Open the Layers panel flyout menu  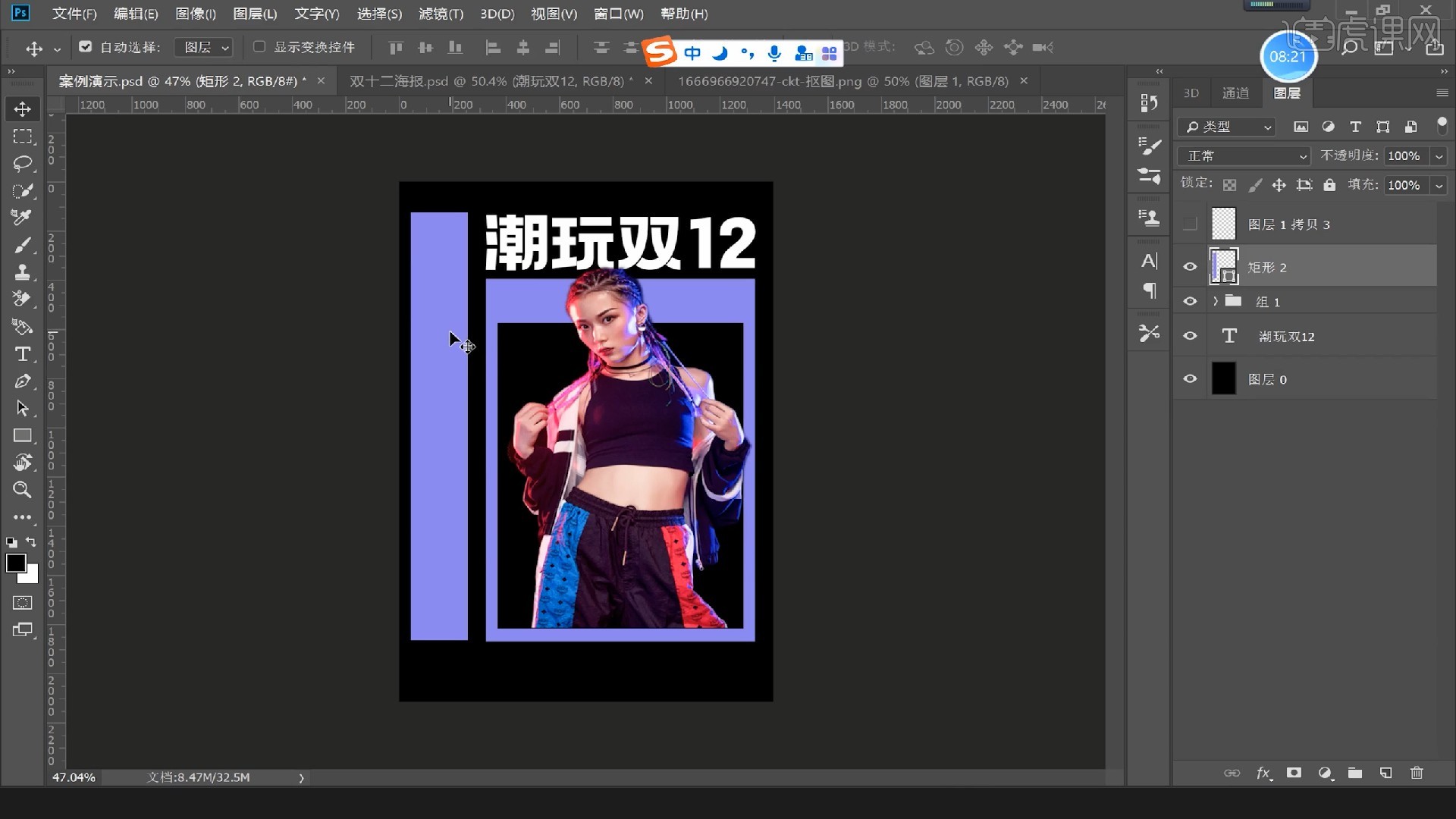pos(1442,93)
